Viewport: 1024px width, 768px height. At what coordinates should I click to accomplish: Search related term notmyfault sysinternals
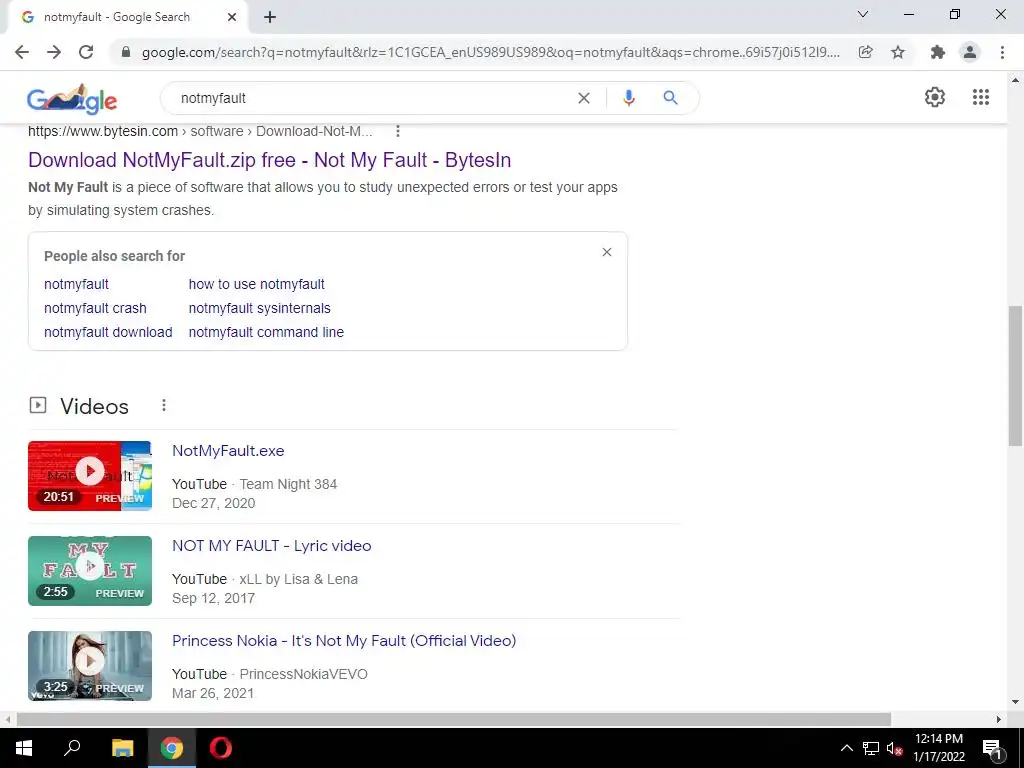coord(260,308)
